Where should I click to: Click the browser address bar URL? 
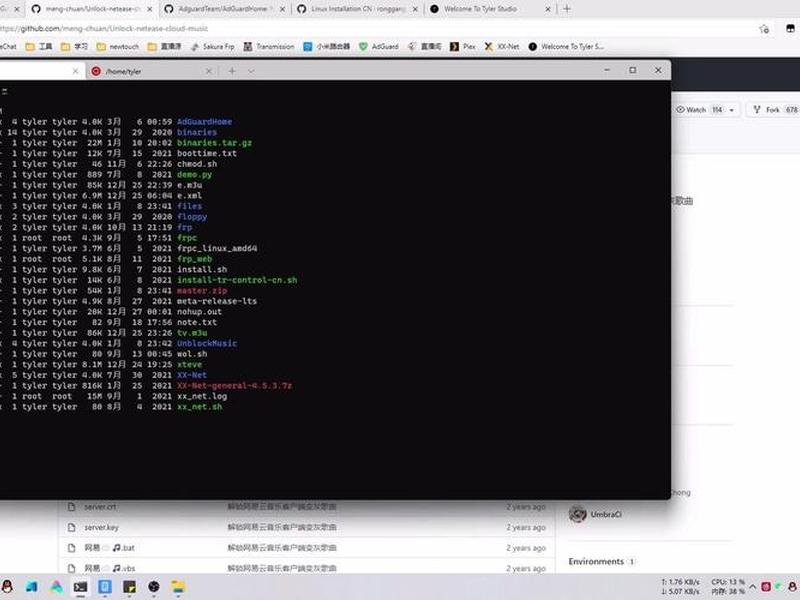(x=105, y=29)
